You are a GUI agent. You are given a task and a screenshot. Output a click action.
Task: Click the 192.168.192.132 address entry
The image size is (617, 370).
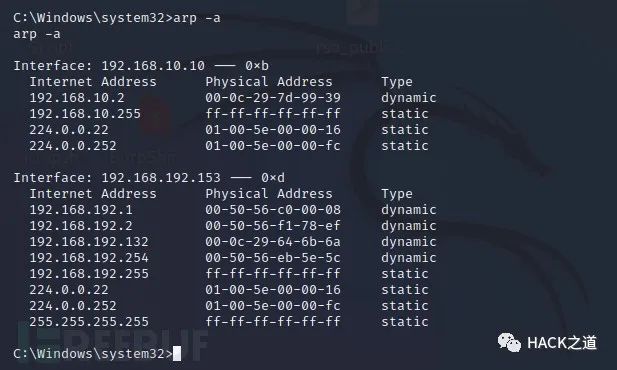click(x=89, y=242)
